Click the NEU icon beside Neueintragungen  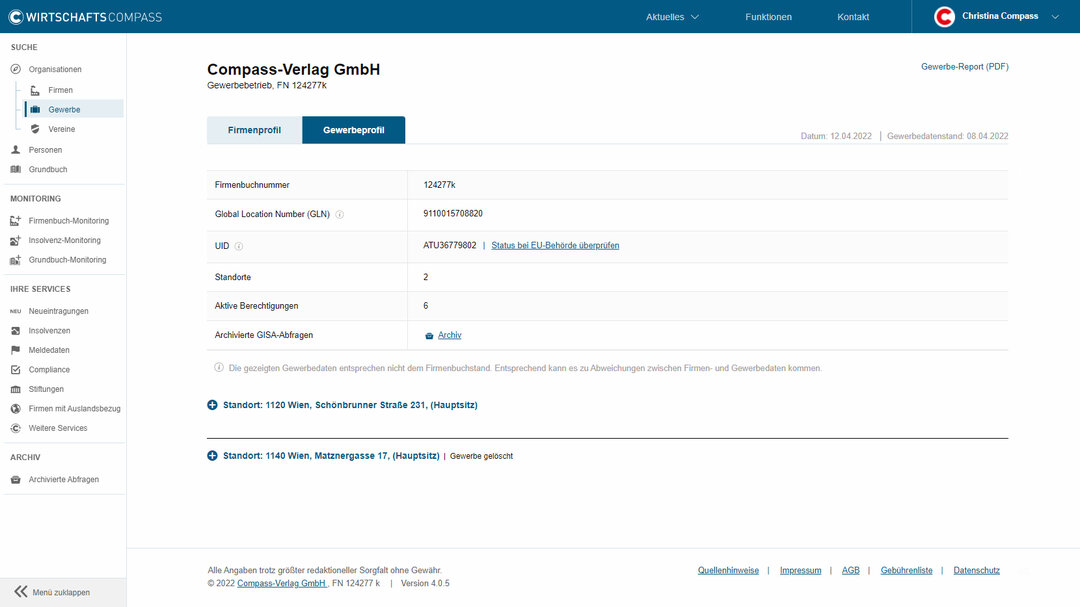pos(16,311)
